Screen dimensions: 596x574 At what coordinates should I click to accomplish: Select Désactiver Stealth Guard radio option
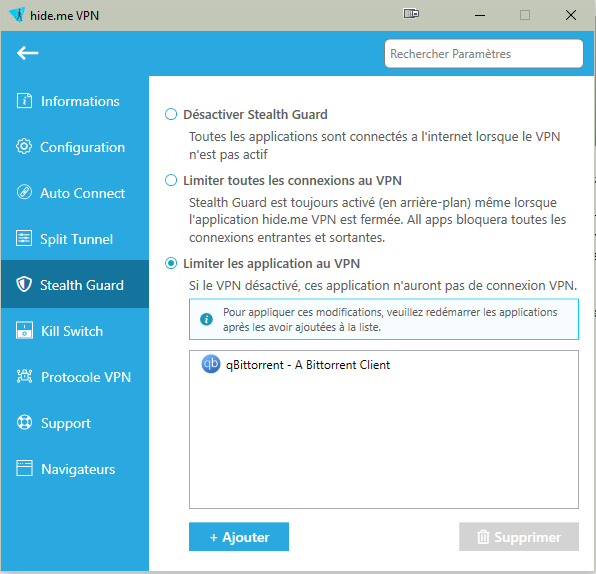[x=171, y=114]
